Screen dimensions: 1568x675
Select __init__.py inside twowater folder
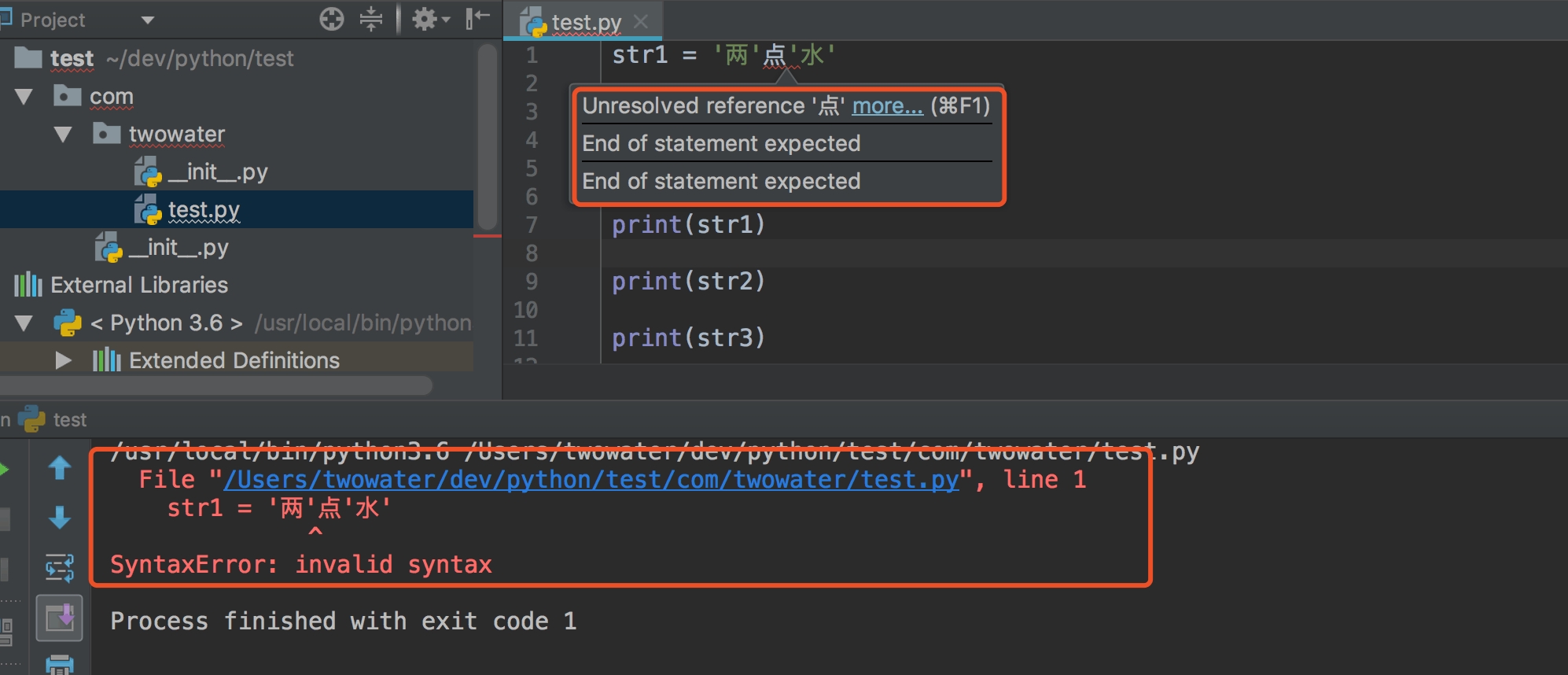tap(216, 172)
